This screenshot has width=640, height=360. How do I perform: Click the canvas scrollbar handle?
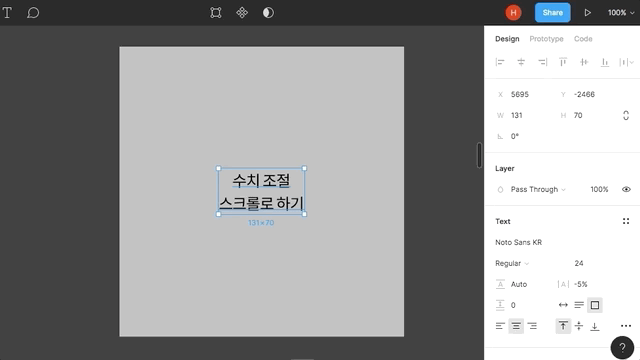tap(479, 155)
